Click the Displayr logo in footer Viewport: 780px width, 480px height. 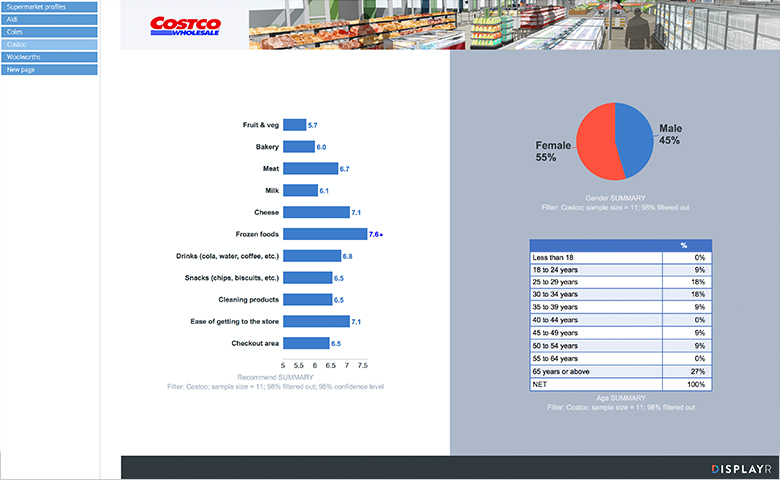click(x=741, y=469)
